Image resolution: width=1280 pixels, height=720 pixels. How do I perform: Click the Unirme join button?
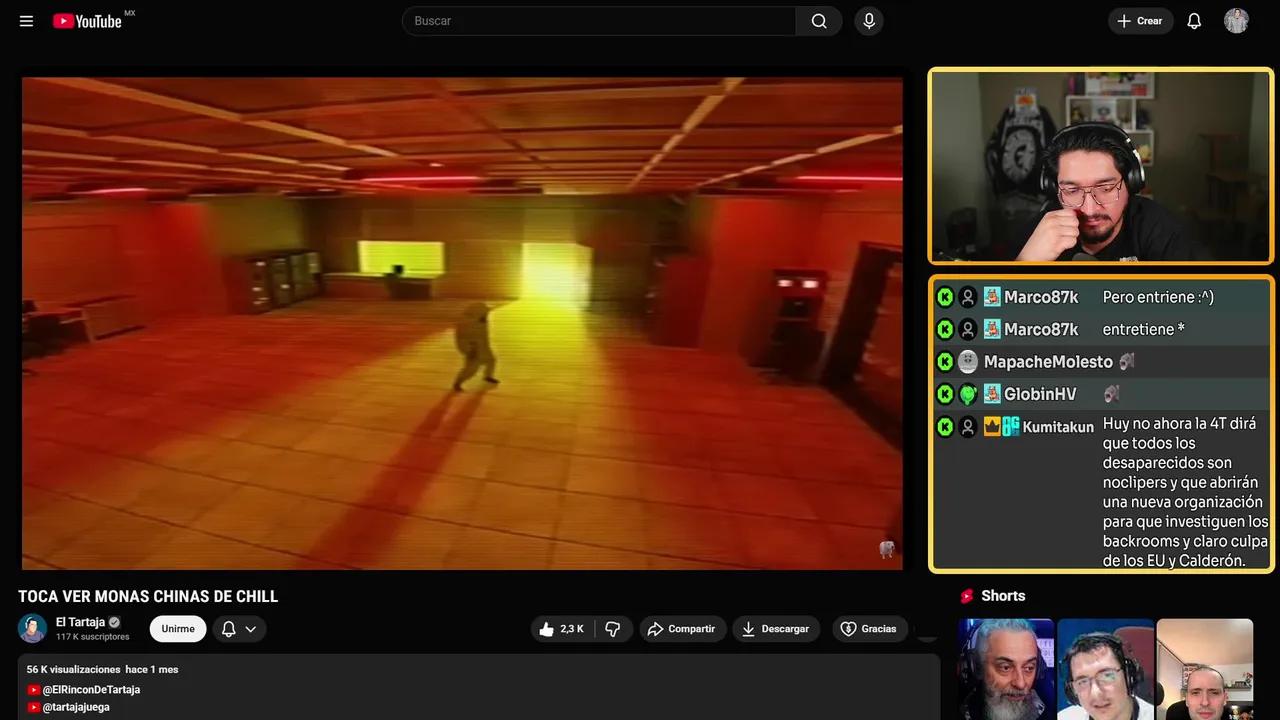[x=178, y=629]
